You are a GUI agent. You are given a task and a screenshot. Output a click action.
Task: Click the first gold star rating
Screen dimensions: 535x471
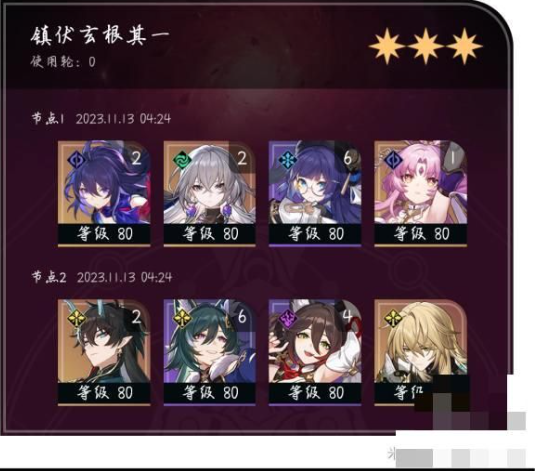387,46
